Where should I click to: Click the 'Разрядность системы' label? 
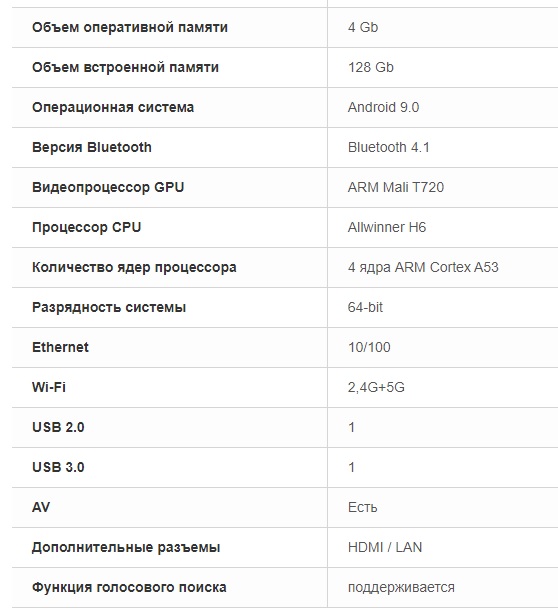[x=109, y=307]
